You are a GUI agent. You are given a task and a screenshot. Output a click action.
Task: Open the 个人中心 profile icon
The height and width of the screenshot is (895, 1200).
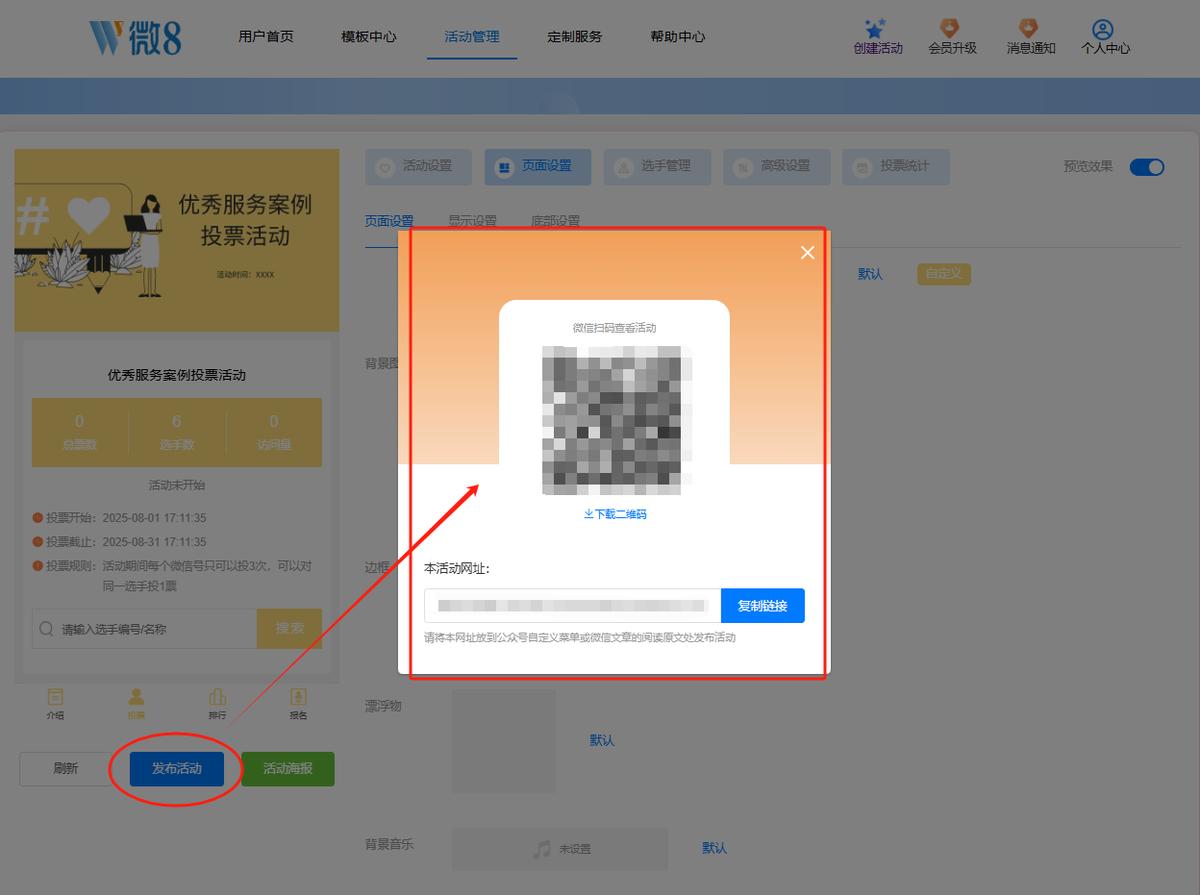pos(1103,29)
